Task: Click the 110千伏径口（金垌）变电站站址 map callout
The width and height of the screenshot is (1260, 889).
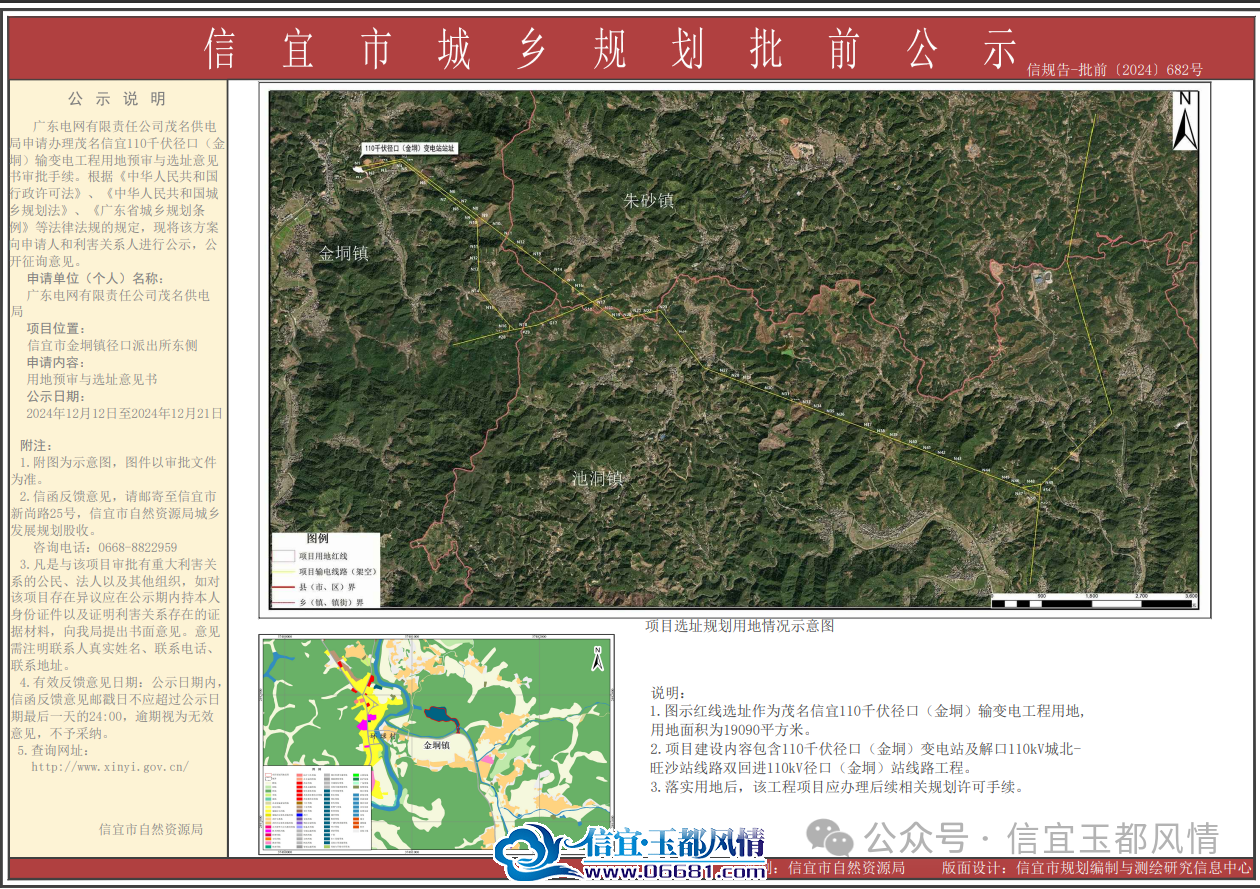Action: (410, 147)
